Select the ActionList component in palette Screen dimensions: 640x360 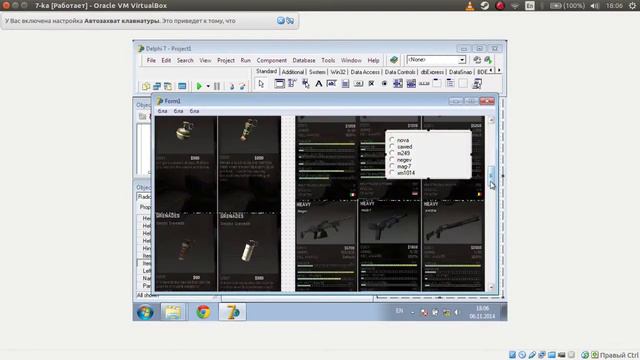click(x=476, y=84)
